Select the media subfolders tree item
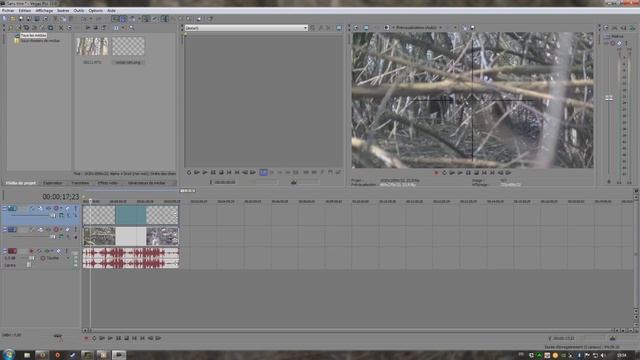The width and height of the screenshot is (640, 360). click(x=40, y=40)
